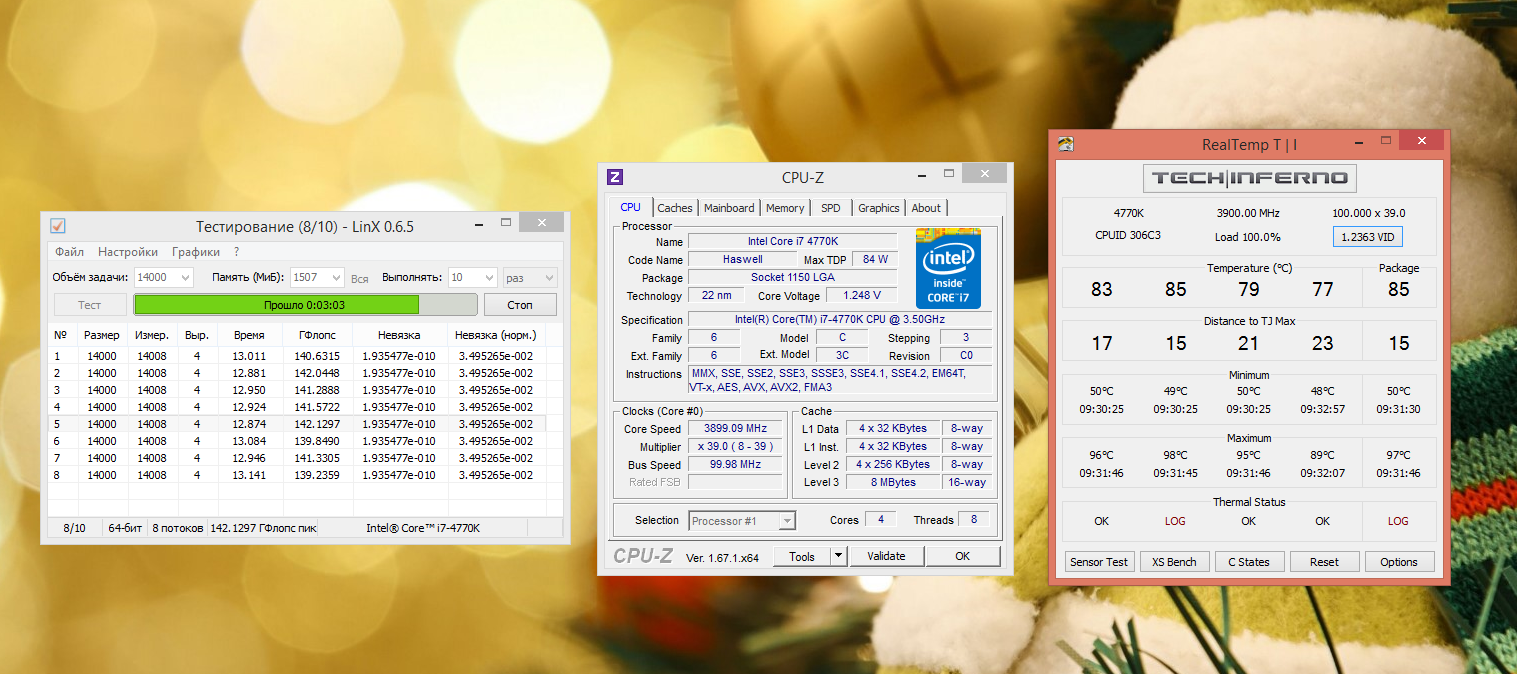Switch to the About tab in CPU-Z
Viewport: 1517px width, 674px height.
point(926,208)
